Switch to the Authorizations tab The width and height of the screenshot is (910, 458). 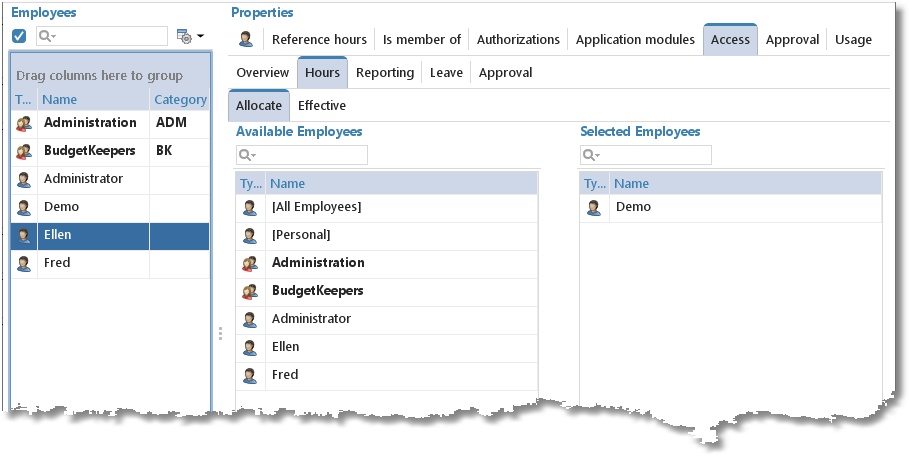[x=518, y=39]
